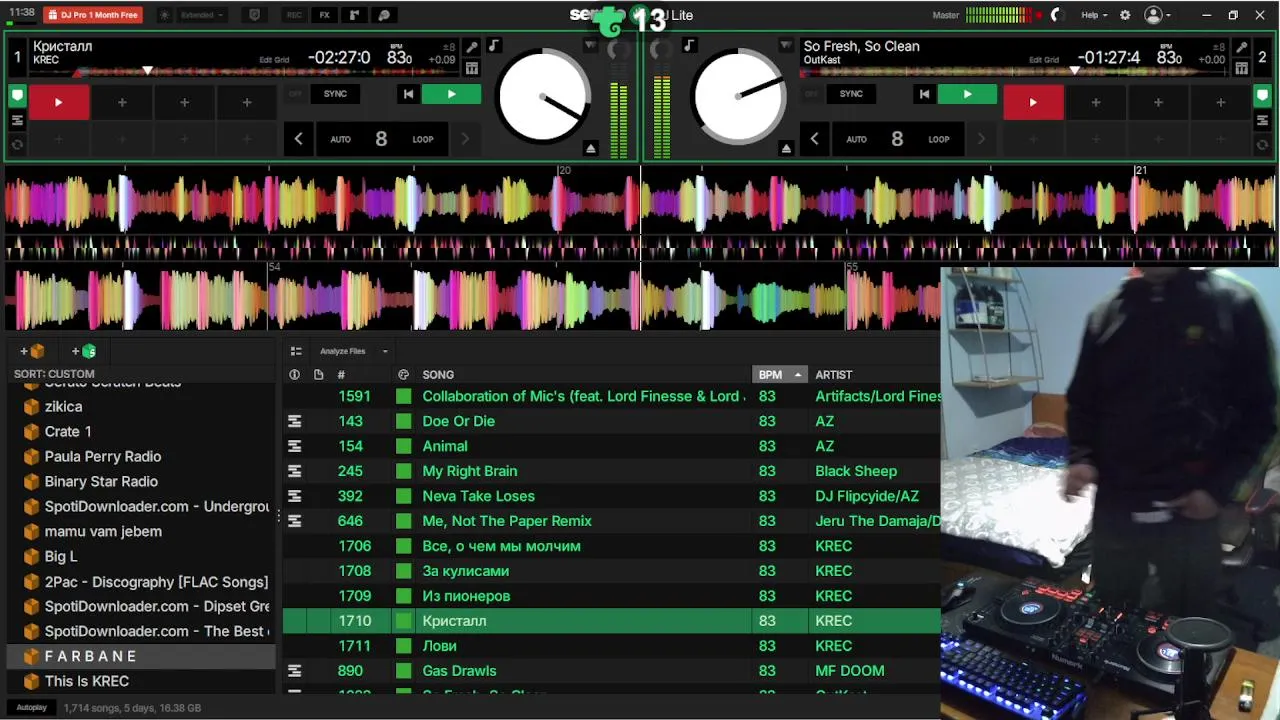Toggle day mode sun icon
Image resolution: width=1280 pixels, height=720 pixels.
click(164, 15)
